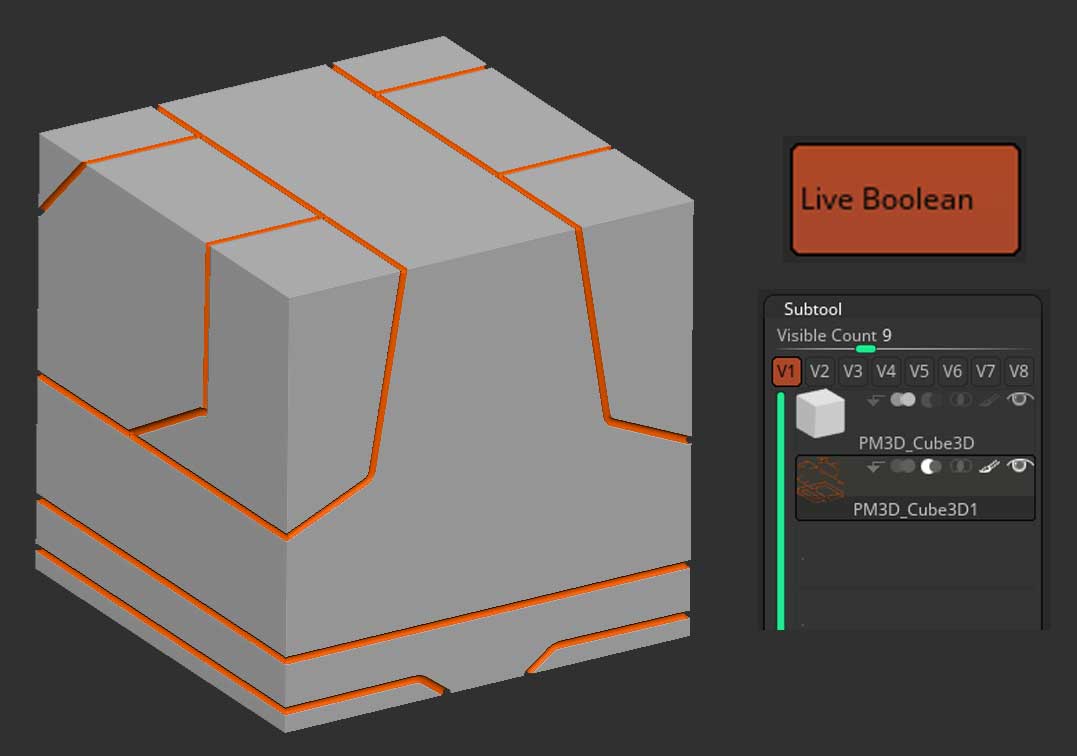The height and width of the screenshot is (756, 1077).
Task: Toggle the polypaint brush icon on PM3D_Cube3D1
Action: [989, 467]
